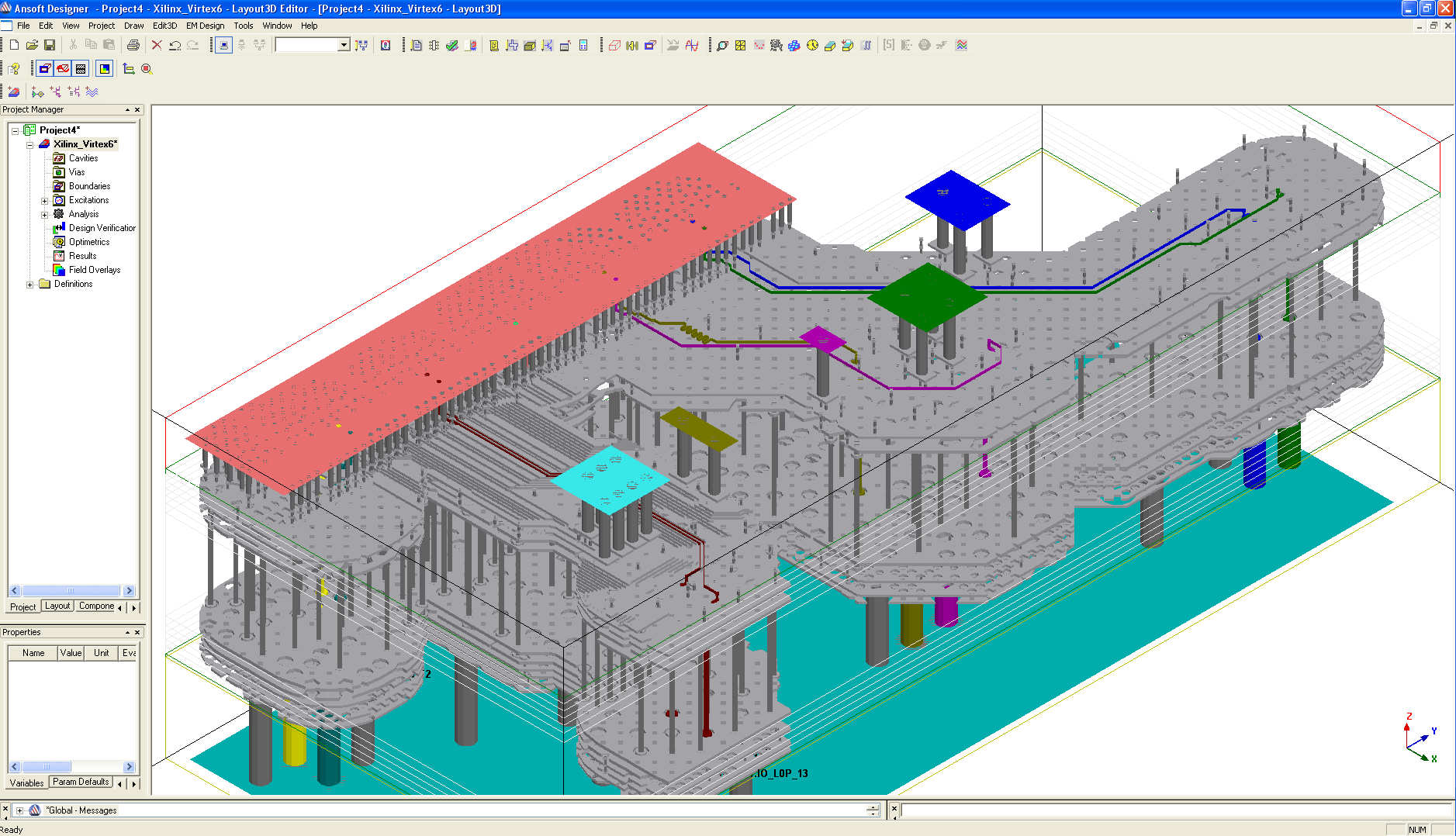
Task: Collapse the Xilinx_Virtex6 design node
Action: tap(29, 144)
